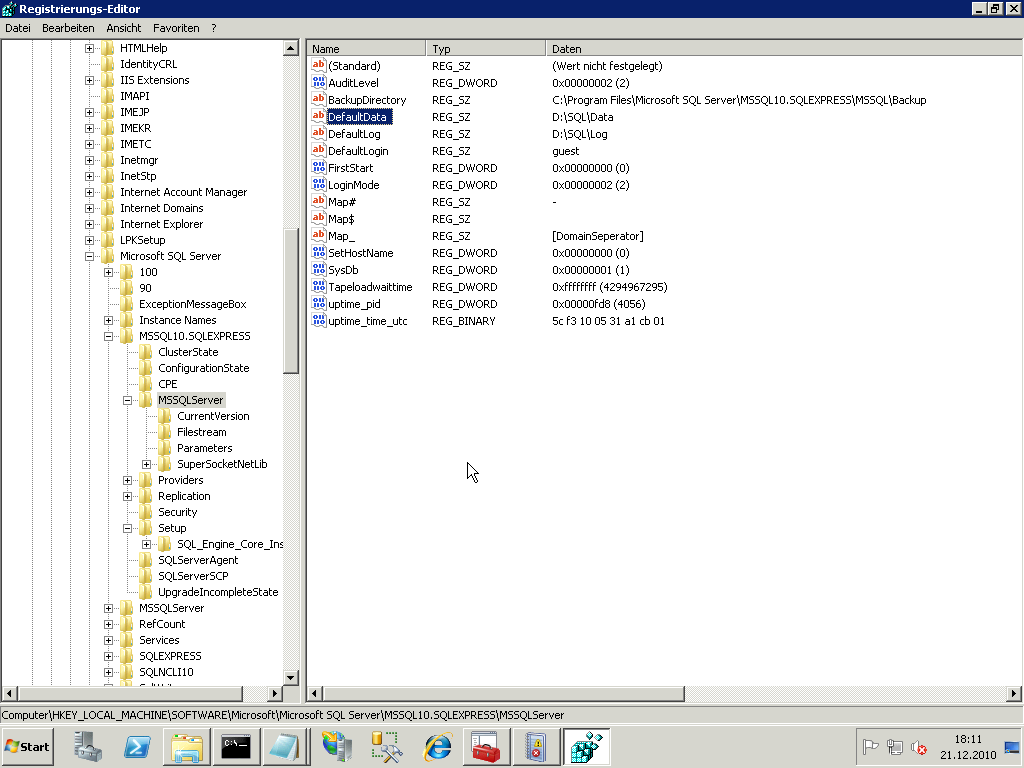Open Windows PowerShell from the taskbar
The image size is (1024, 768).
click(137, 746)
